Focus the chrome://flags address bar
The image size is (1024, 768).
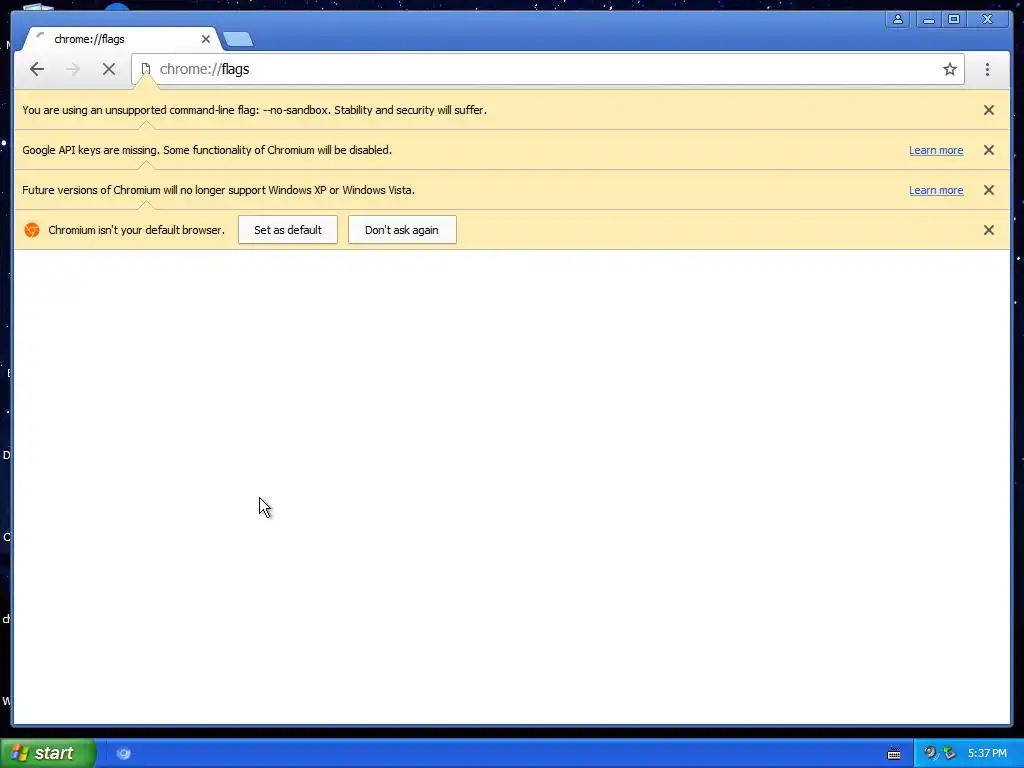click(547, 69)
